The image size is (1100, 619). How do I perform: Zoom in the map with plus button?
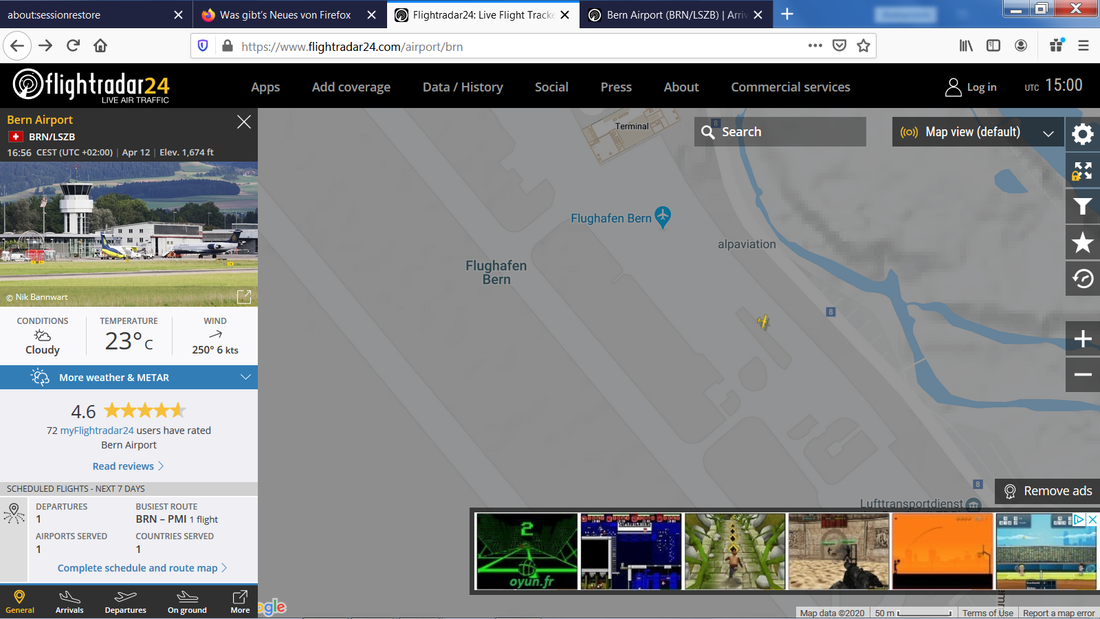coord(1082,339)
